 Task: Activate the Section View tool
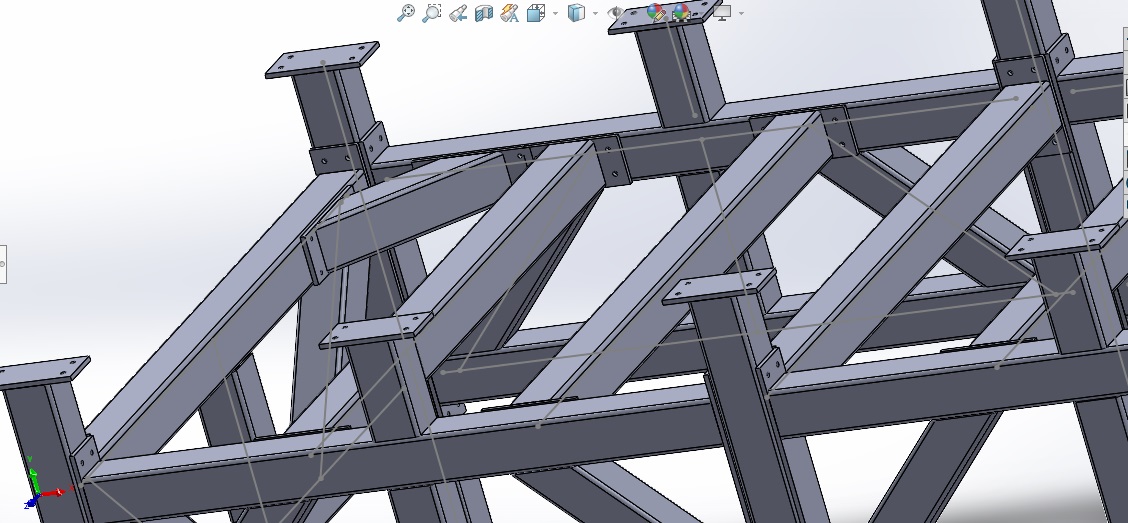pyautogui.click(x=484, y=13)
